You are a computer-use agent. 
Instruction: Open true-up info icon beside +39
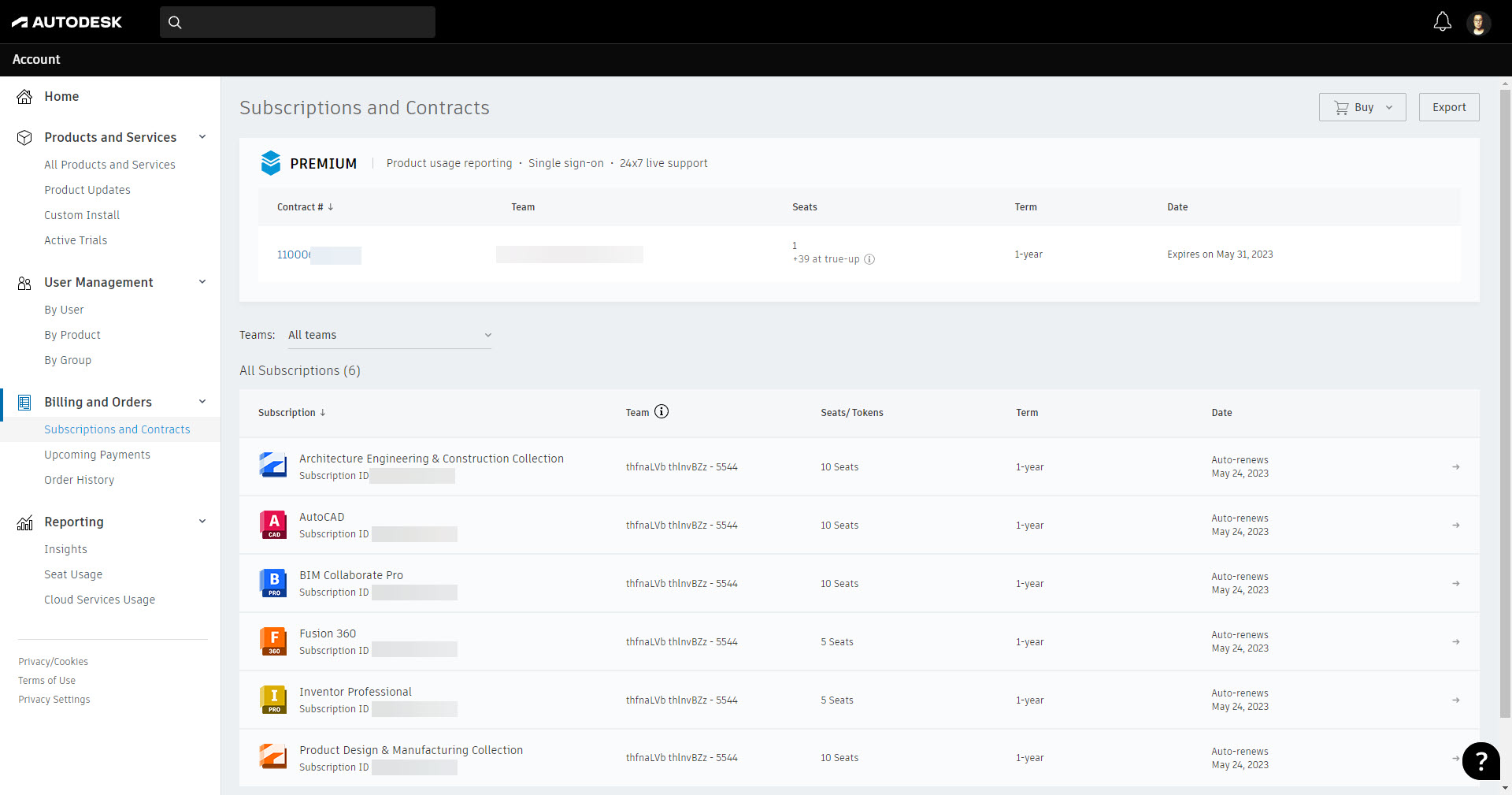point(869,259)
